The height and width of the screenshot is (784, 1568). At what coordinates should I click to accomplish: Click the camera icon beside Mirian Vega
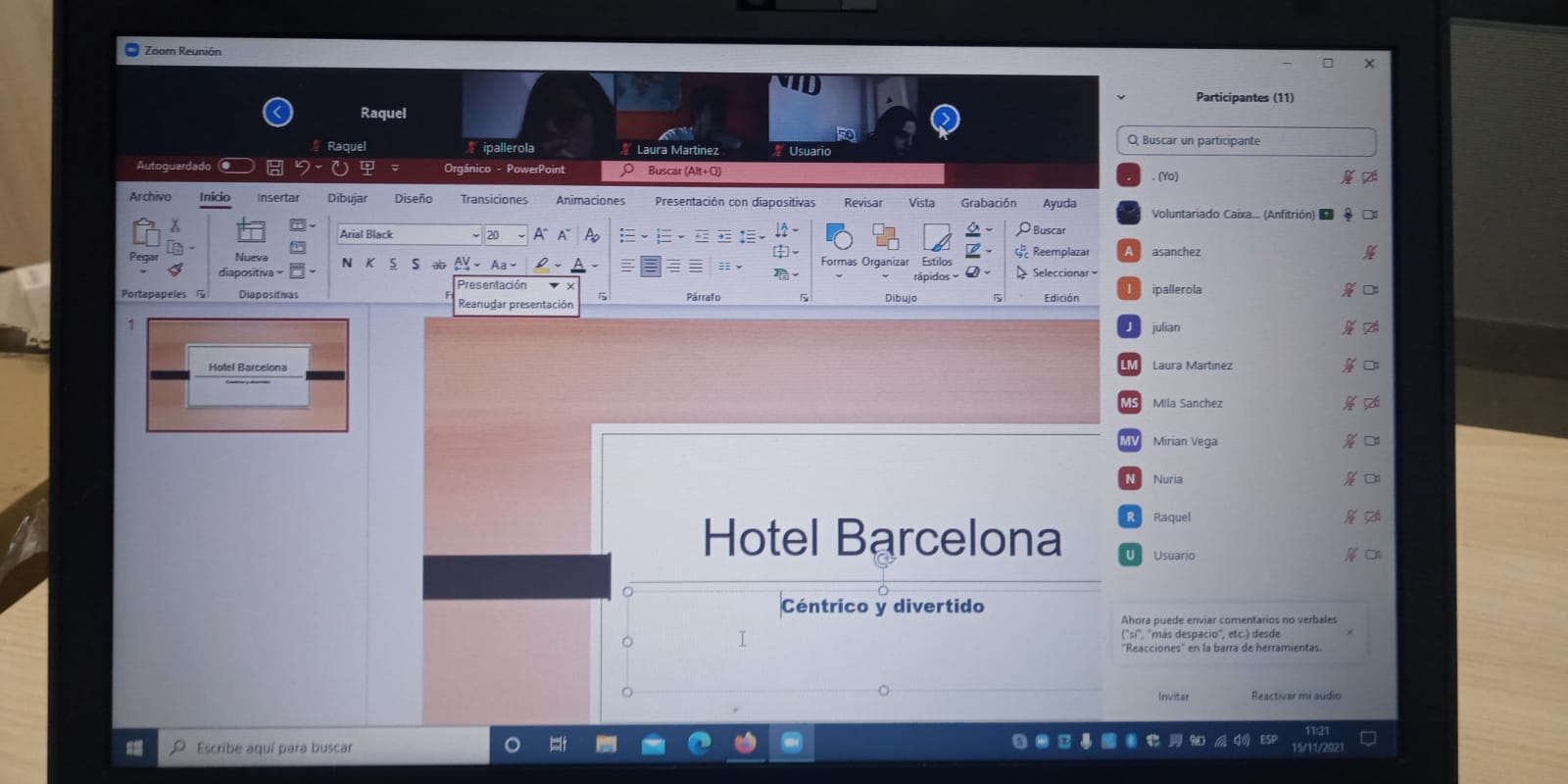(x=1372, y=441)
